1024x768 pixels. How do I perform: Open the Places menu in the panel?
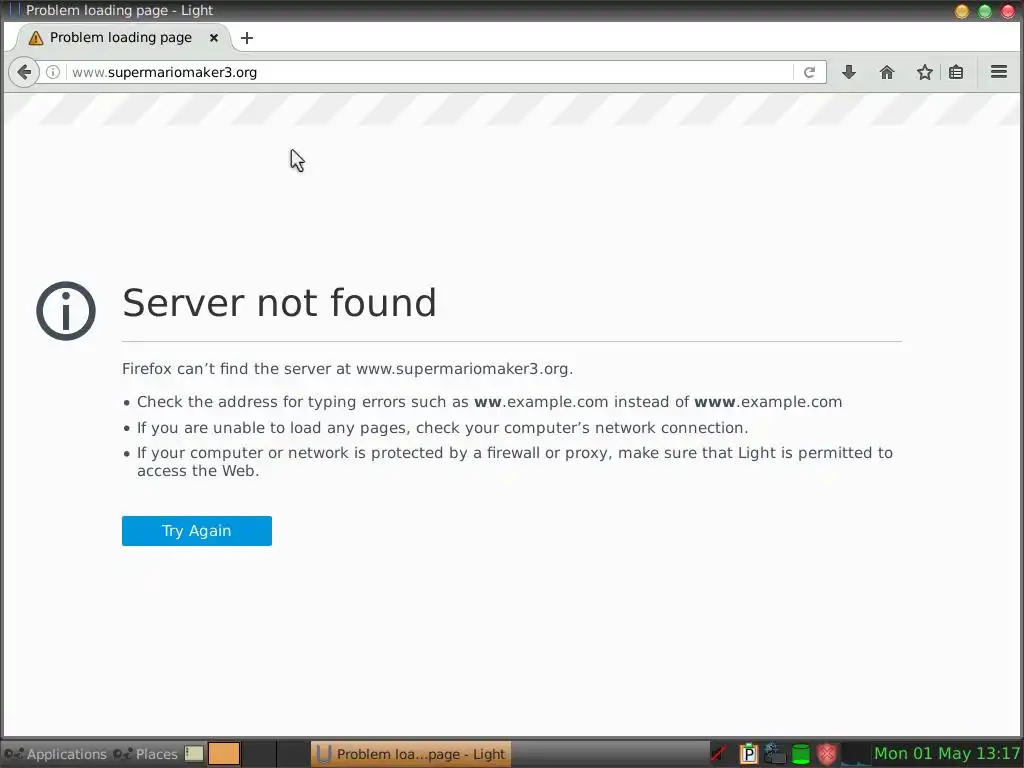coord(145,754)
